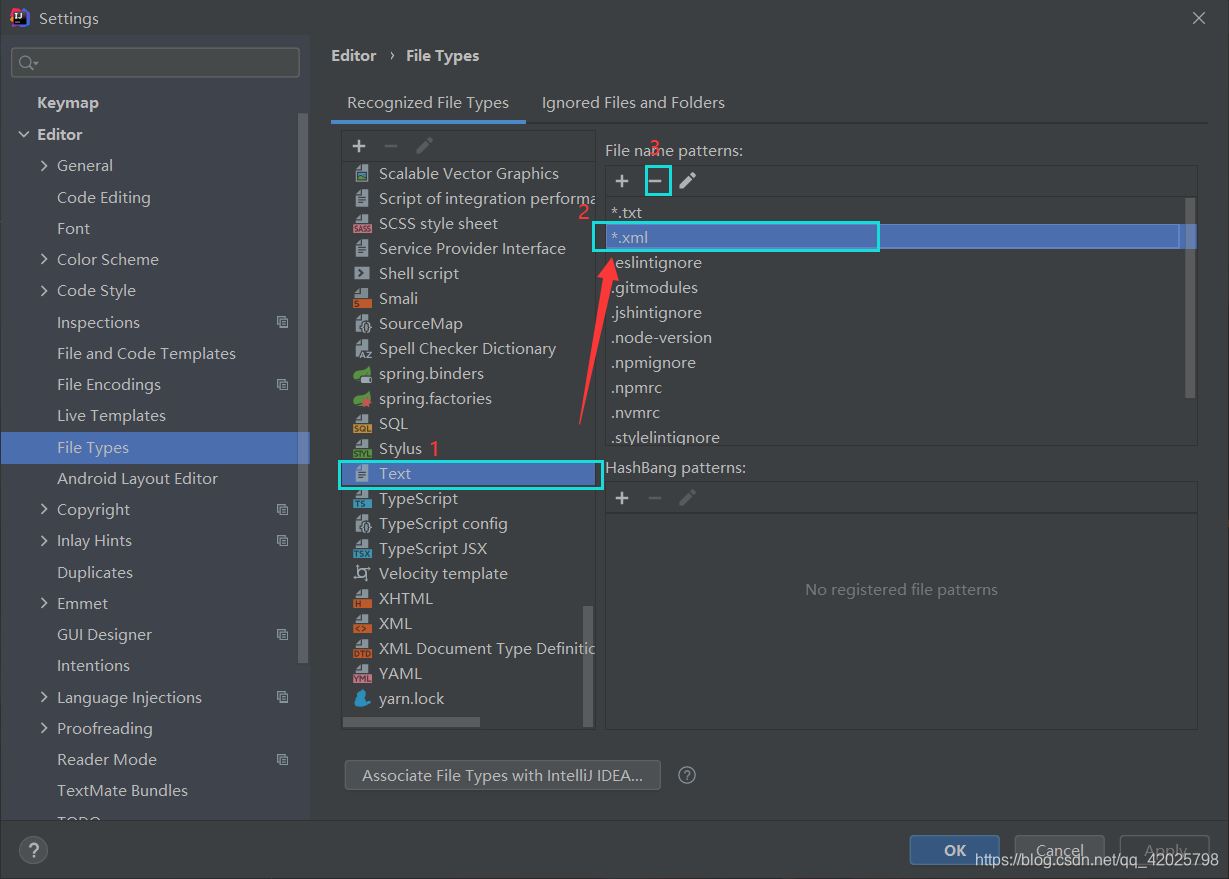Click the Smali file type icon
1229x879 pixels.
[x=362, y=299]
